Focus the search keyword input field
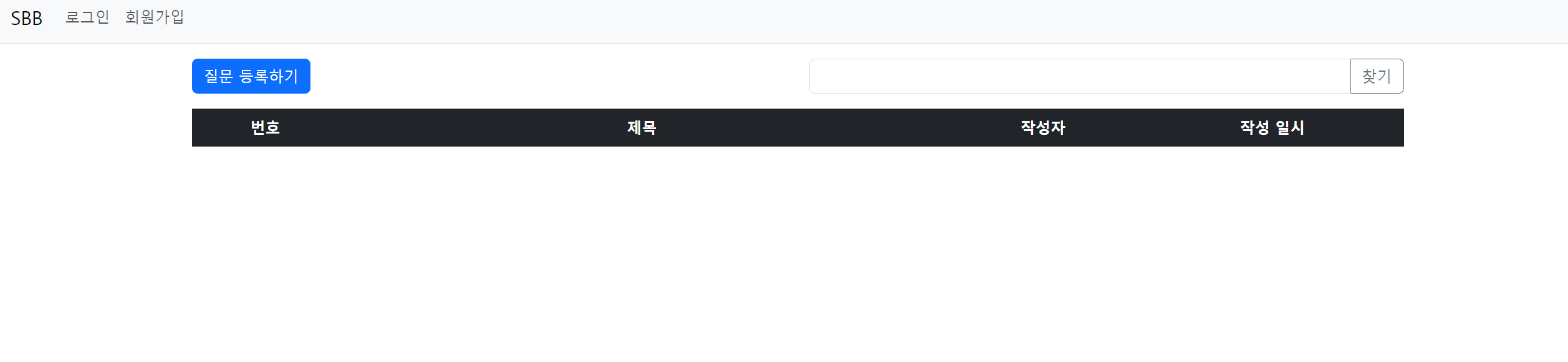The width and height of the screenshot is (1568, 362). click(x=1080, y=76)
